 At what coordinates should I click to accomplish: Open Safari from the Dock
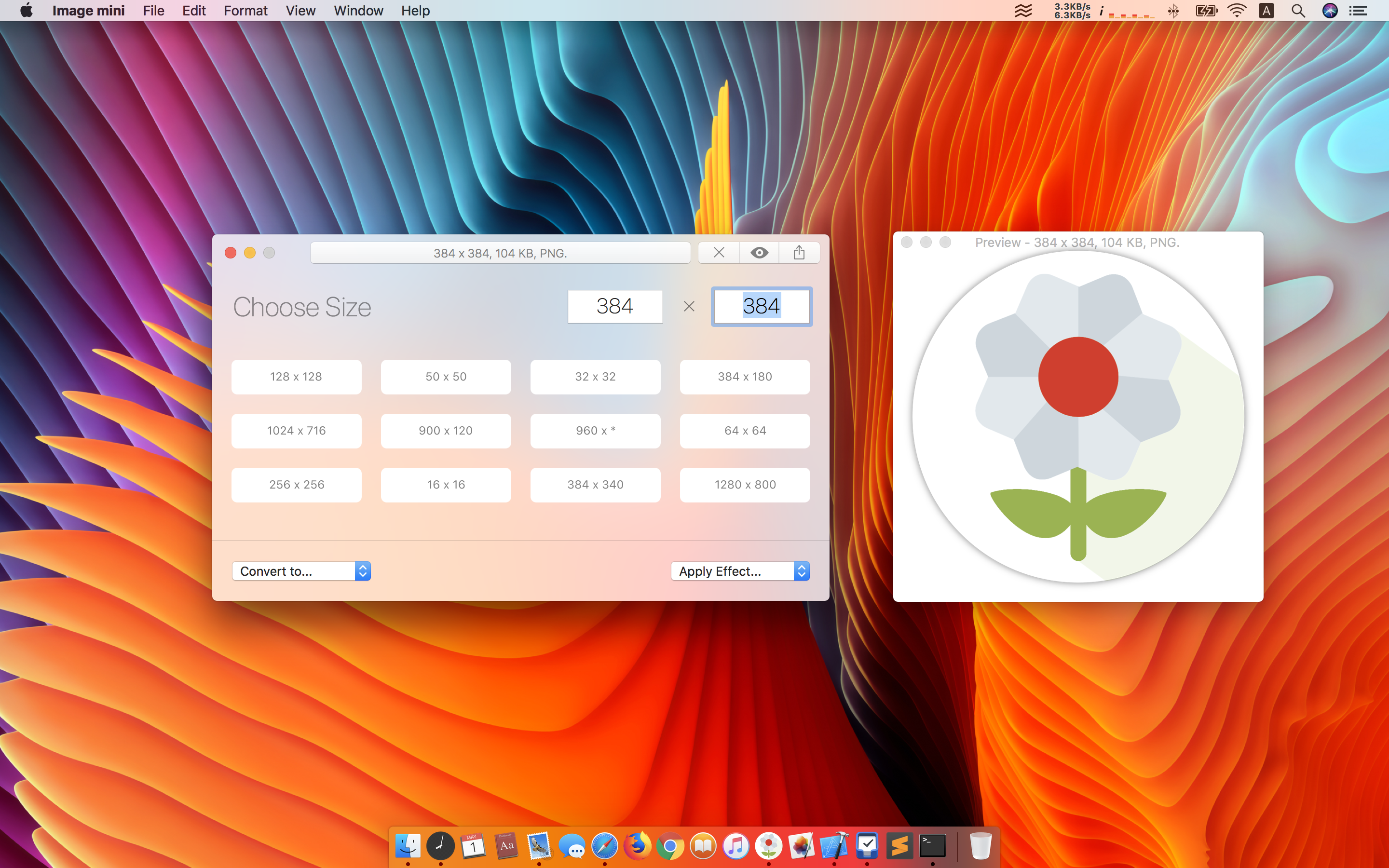[604, 846]
